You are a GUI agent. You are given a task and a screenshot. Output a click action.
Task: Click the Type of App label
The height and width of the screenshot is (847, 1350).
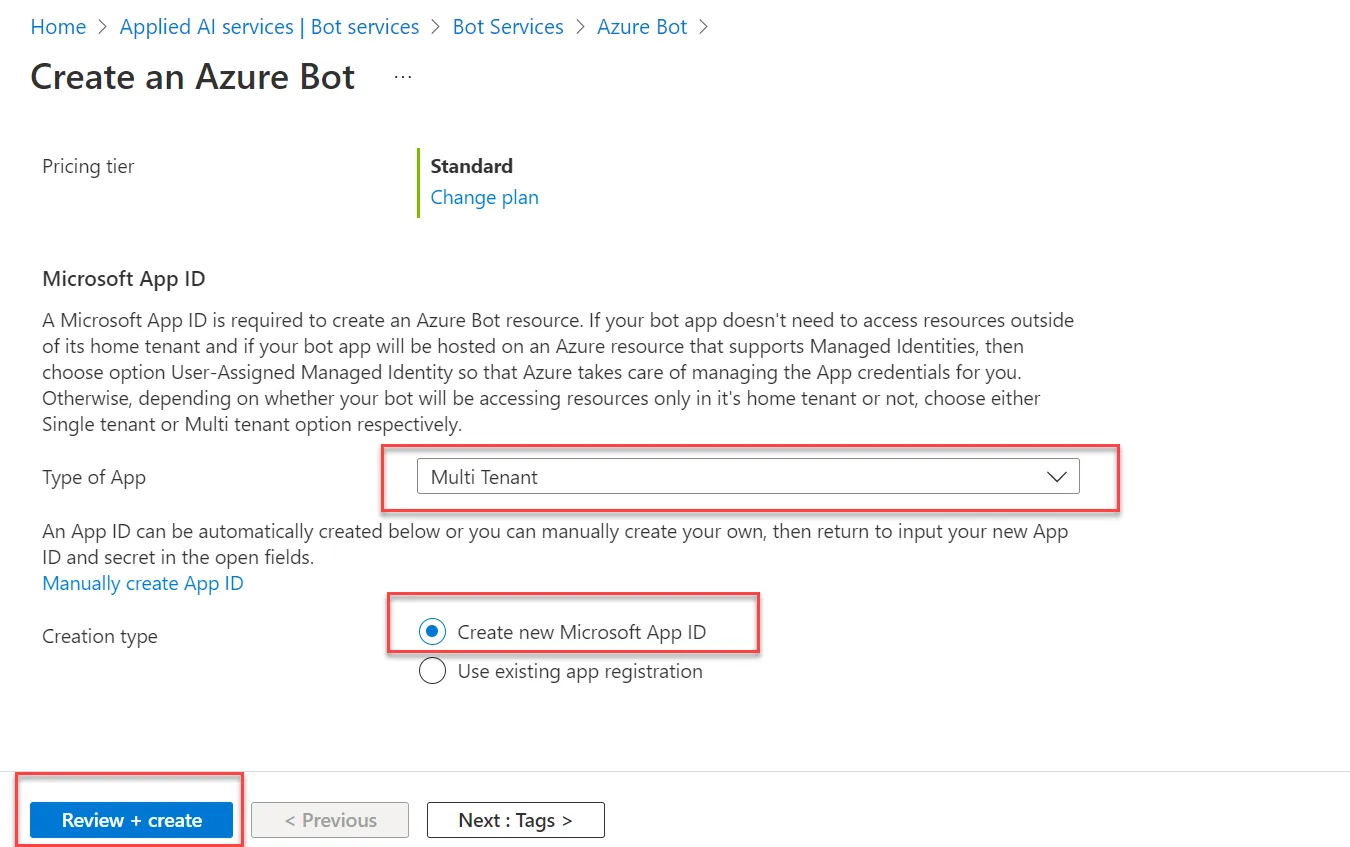tap(94, 477)
